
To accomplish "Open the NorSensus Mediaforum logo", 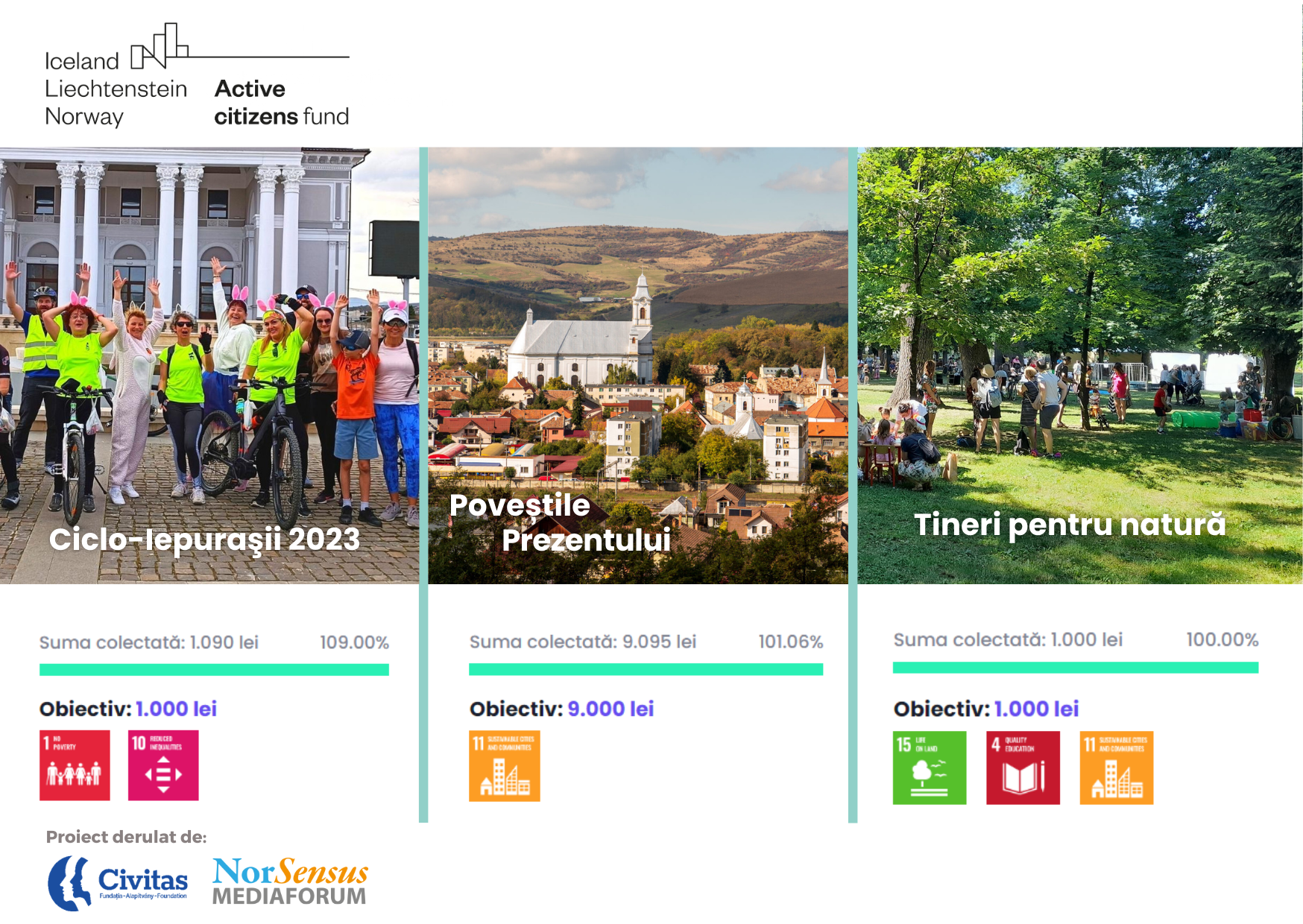I will coord(290,881).
